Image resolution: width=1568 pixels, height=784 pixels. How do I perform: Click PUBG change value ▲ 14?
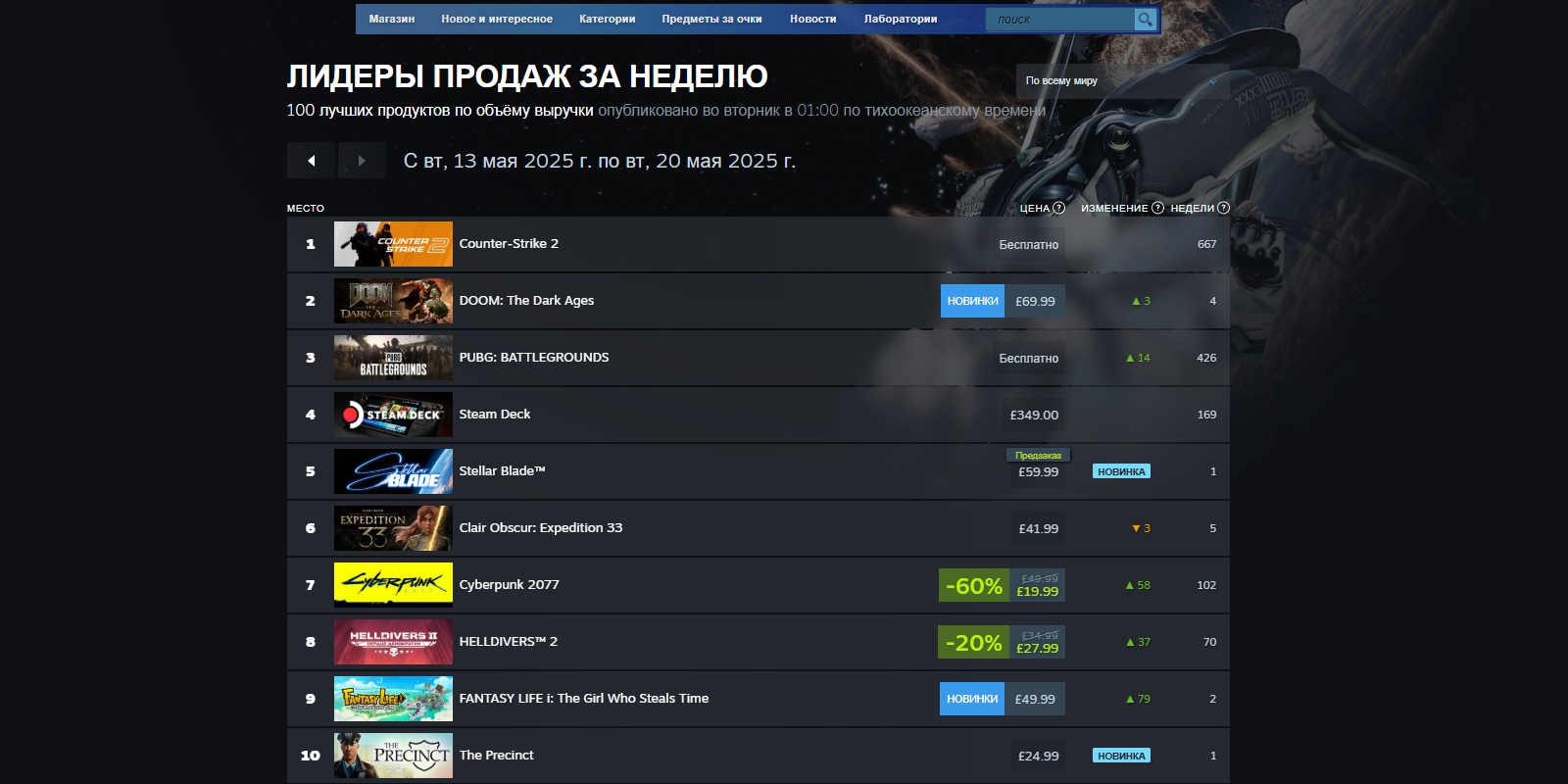1138,358
